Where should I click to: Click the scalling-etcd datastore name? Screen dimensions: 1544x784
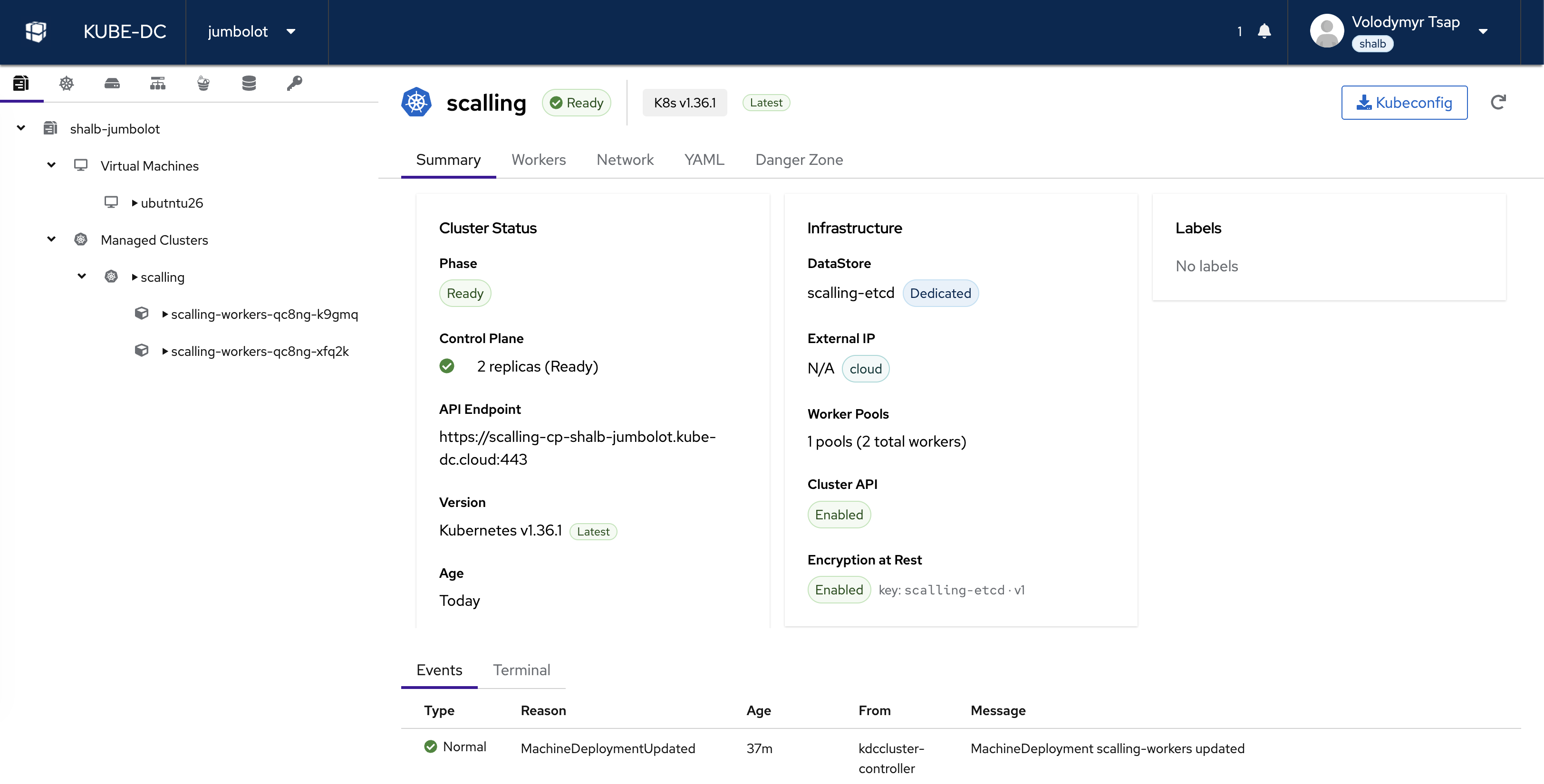tap(850, 293)
